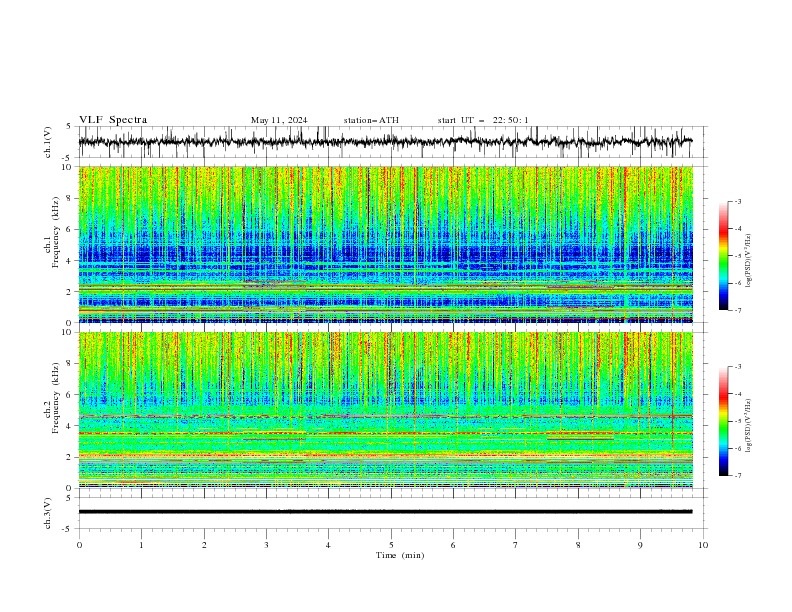Screen dimensions: 792x612
Task: Click the ch.1 color bar '-3' label
Action: (737, 201)
